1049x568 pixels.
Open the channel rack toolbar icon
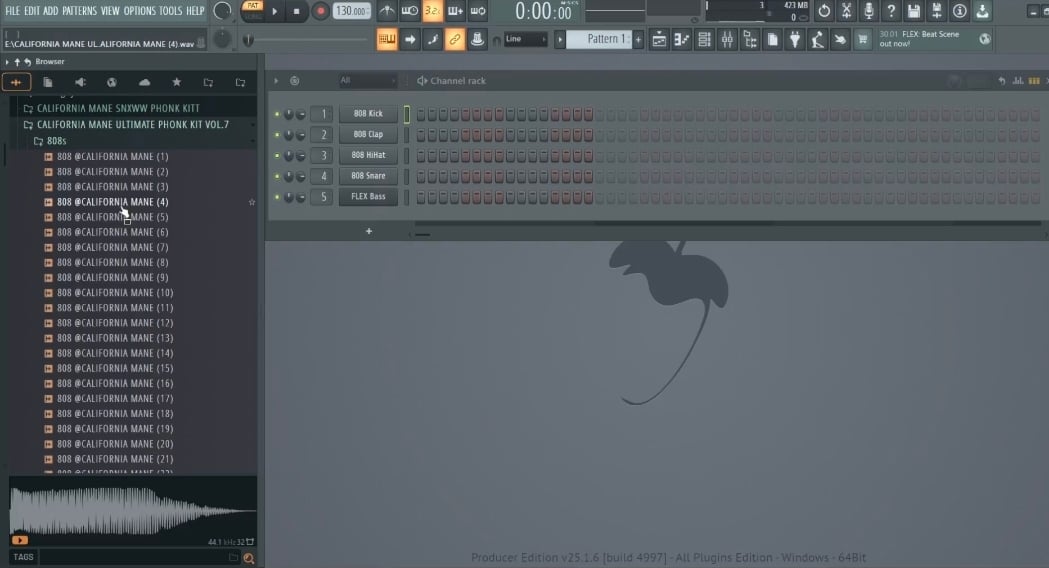704,39
